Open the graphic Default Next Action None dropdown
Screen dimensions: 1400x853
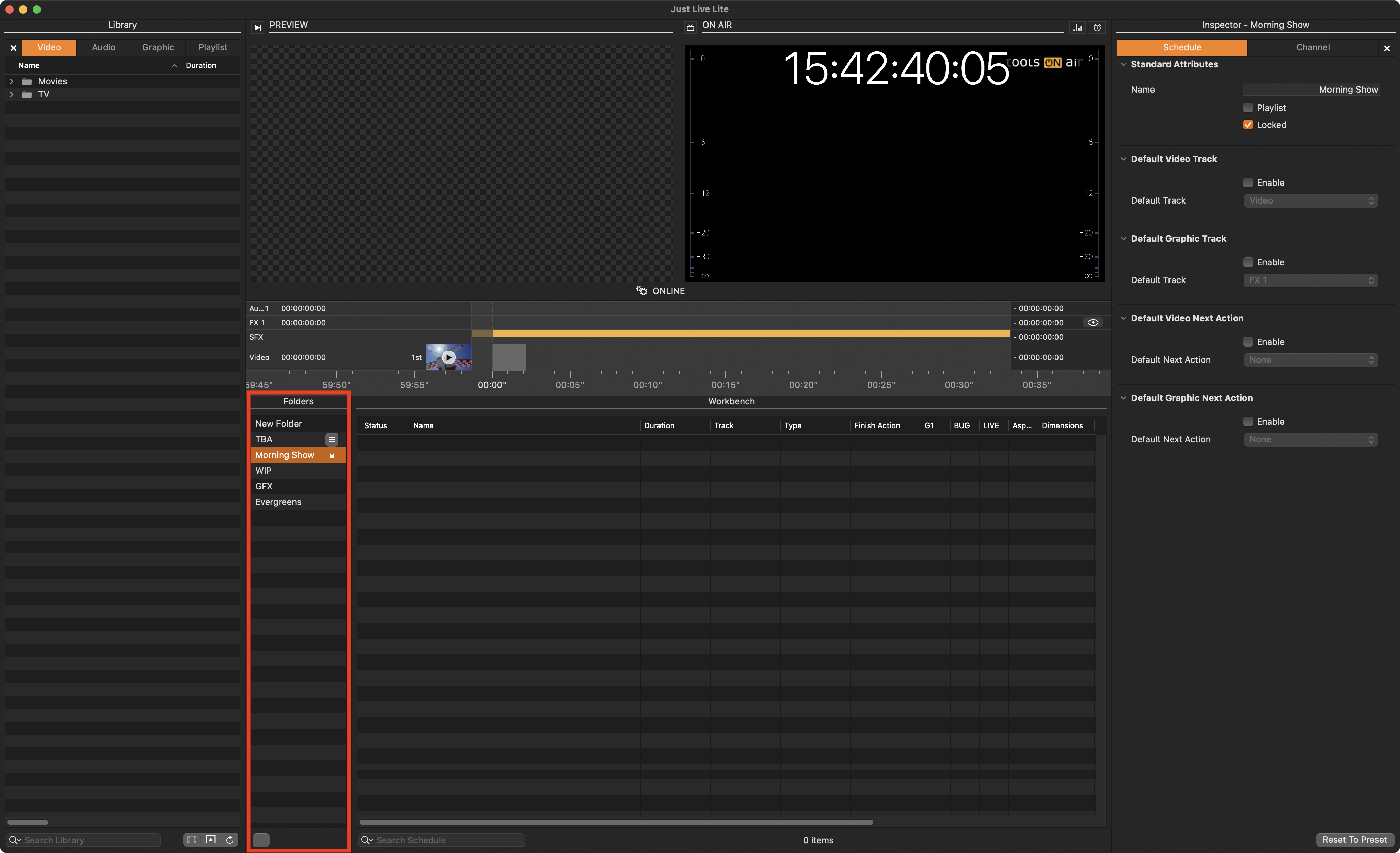pyautogui.click(x=1311, y=439)
